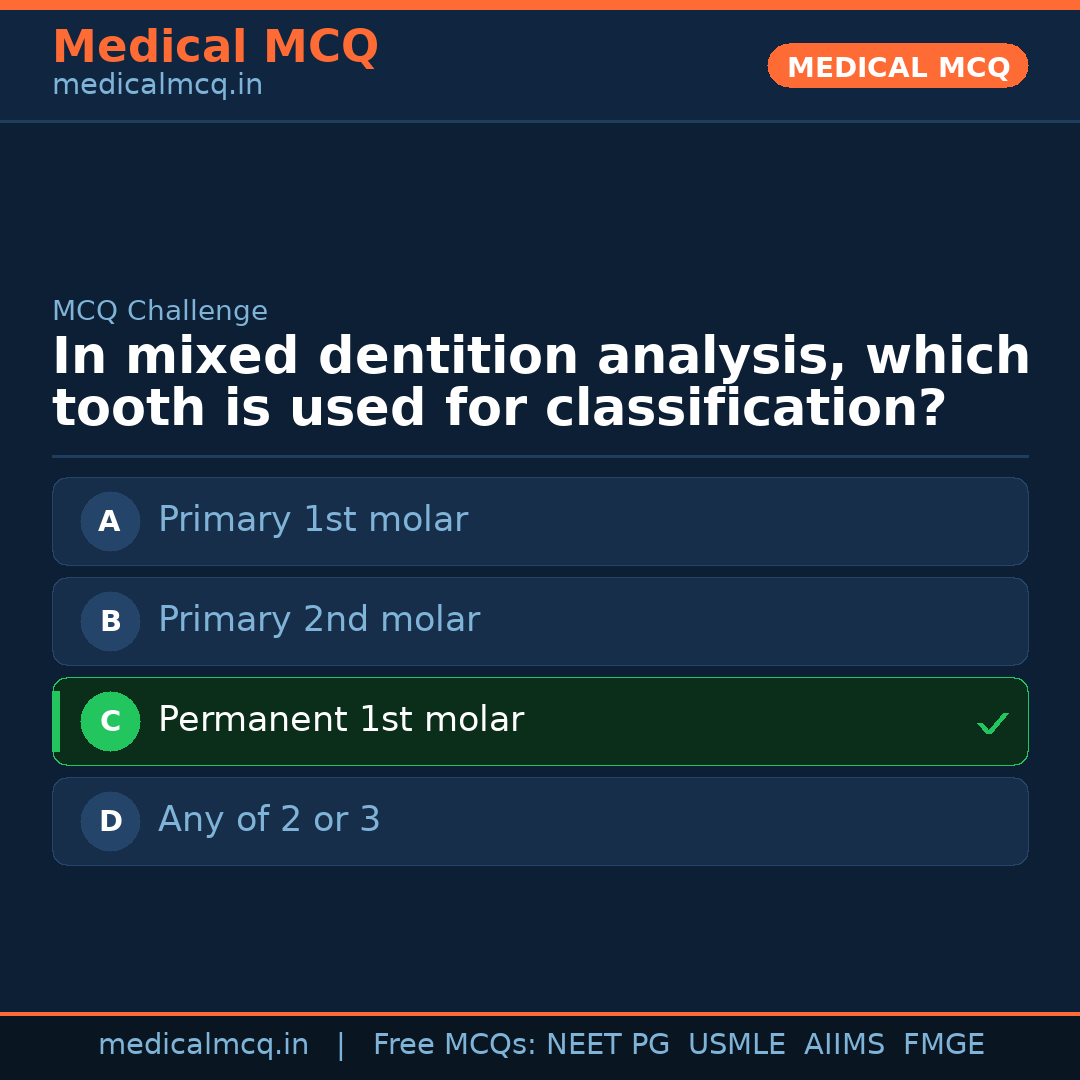Click the NEET PG footer item
This screenshot has width=1080, height=1080.
(607, 1044)
